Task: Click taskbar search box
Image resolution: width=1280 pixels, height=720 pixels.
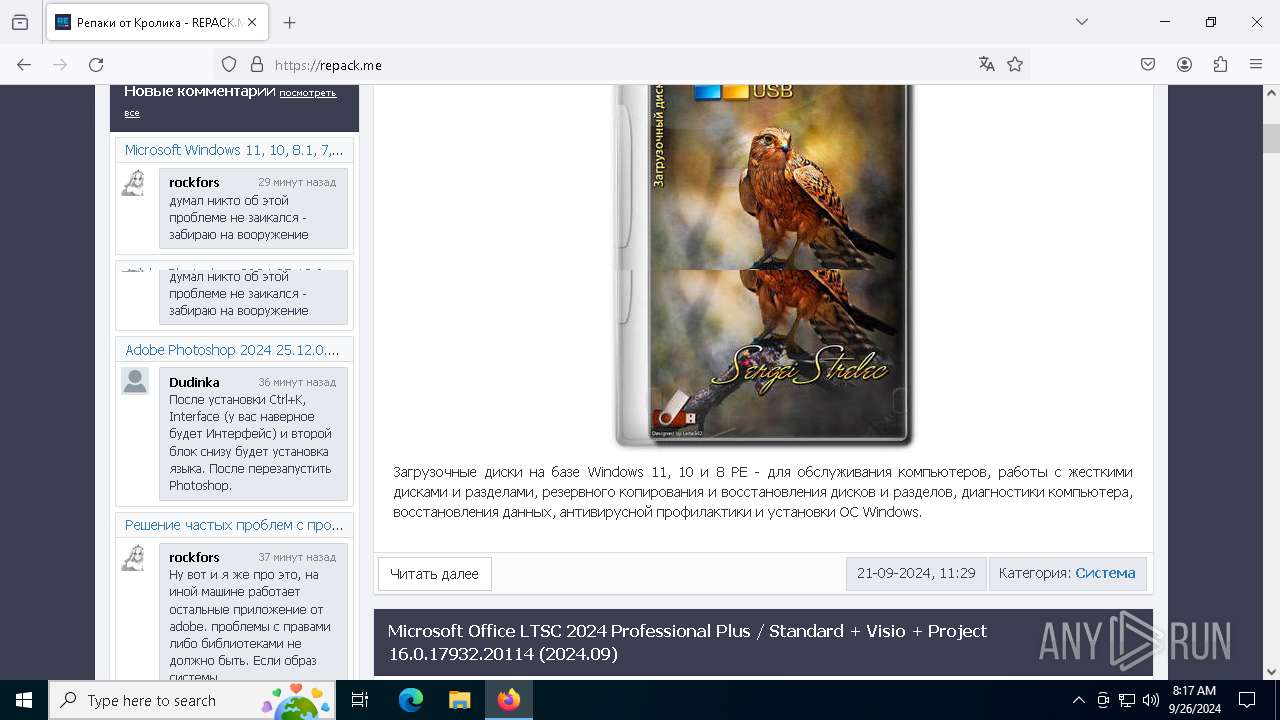Action: click(192, 700)
